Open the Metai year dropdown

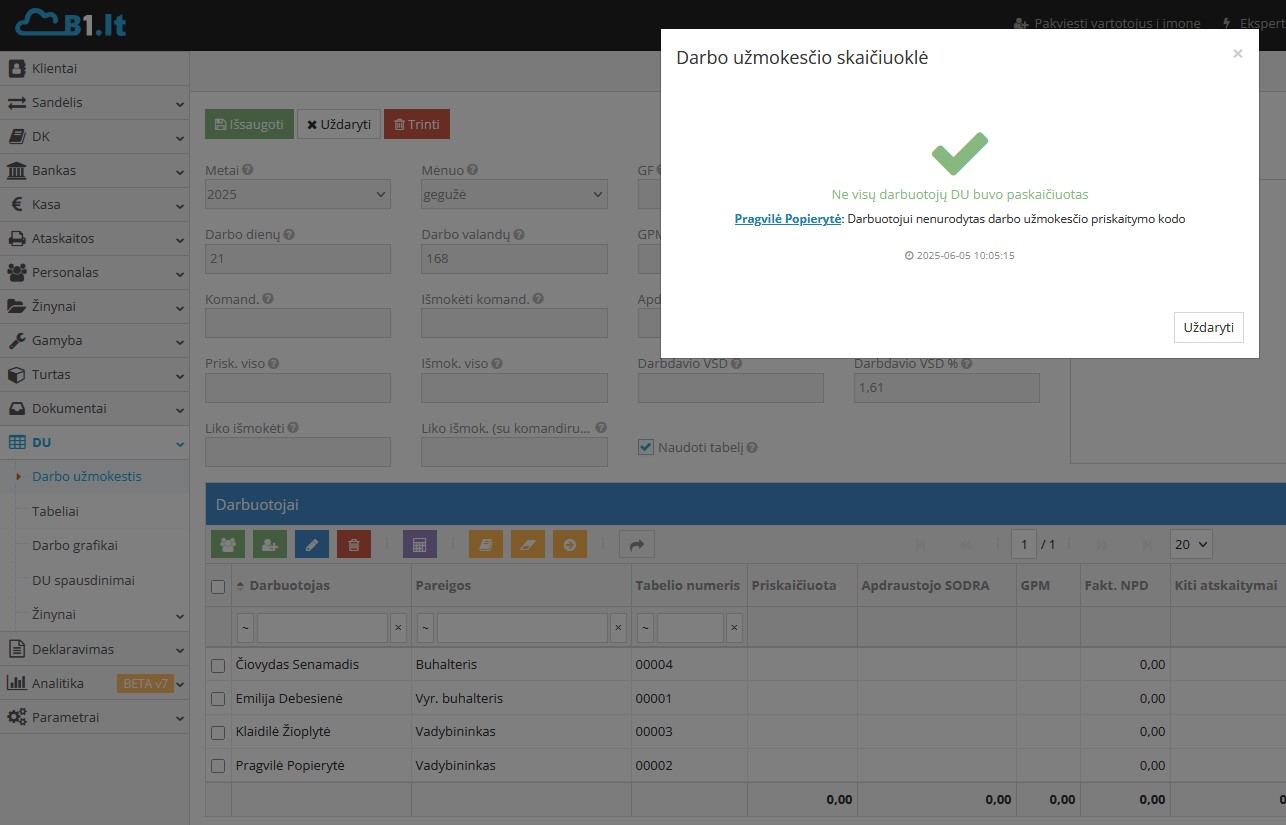[x=297, y=194]
